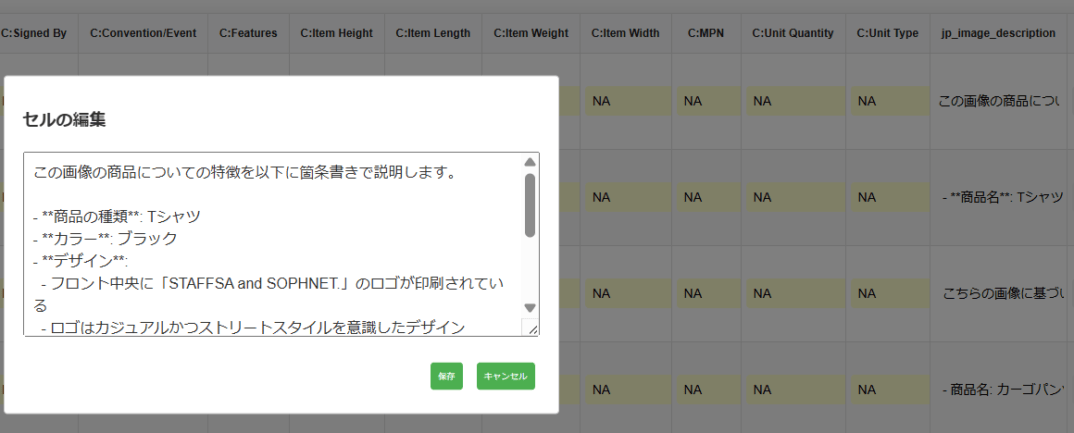Click third row NA cell under C:Unit Quantity

pos(793,294)
